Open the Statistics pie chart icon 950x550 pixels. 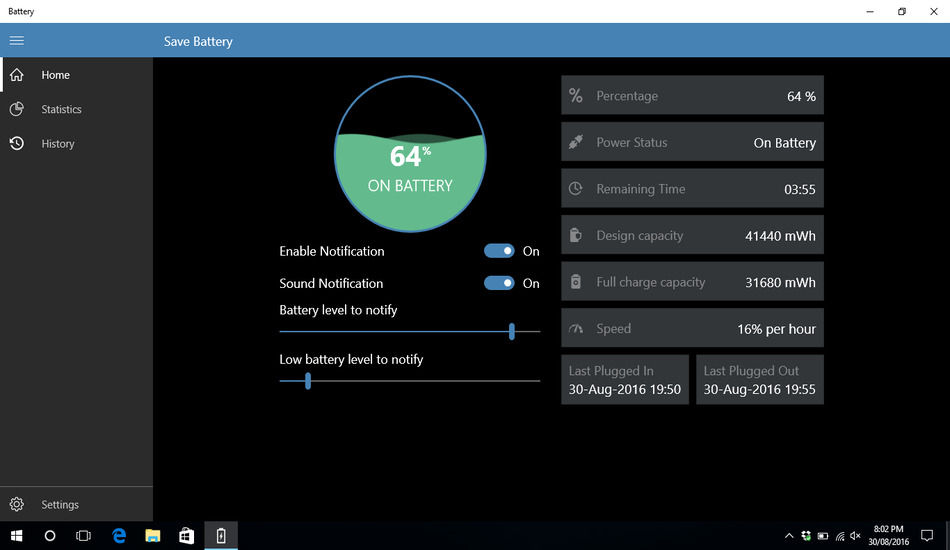click(x=16, y=109)
